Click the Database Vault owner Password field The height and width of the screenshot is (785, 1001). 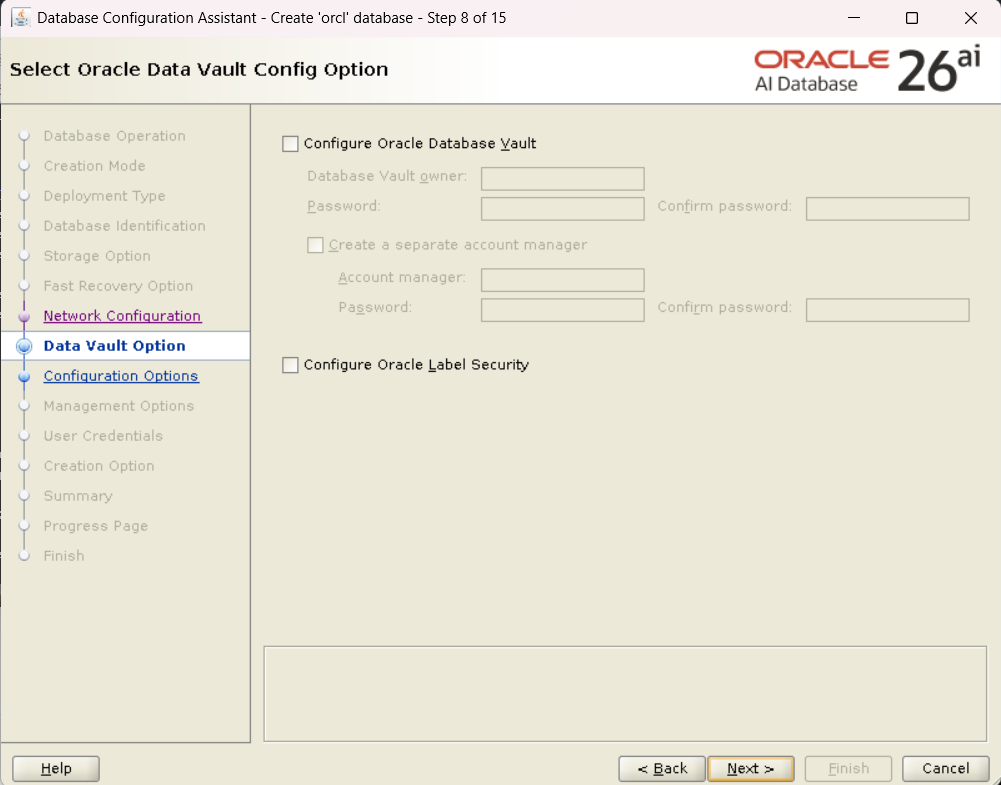(x=562, y=209)
